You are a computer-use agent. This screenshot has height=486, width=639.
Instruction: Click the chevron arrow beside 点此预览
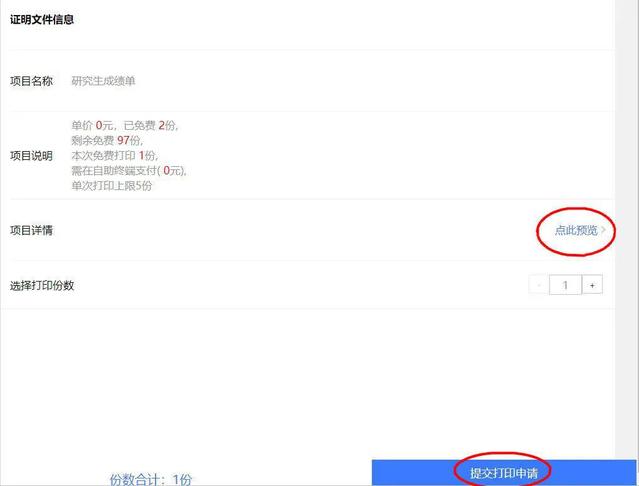(603, 230)
